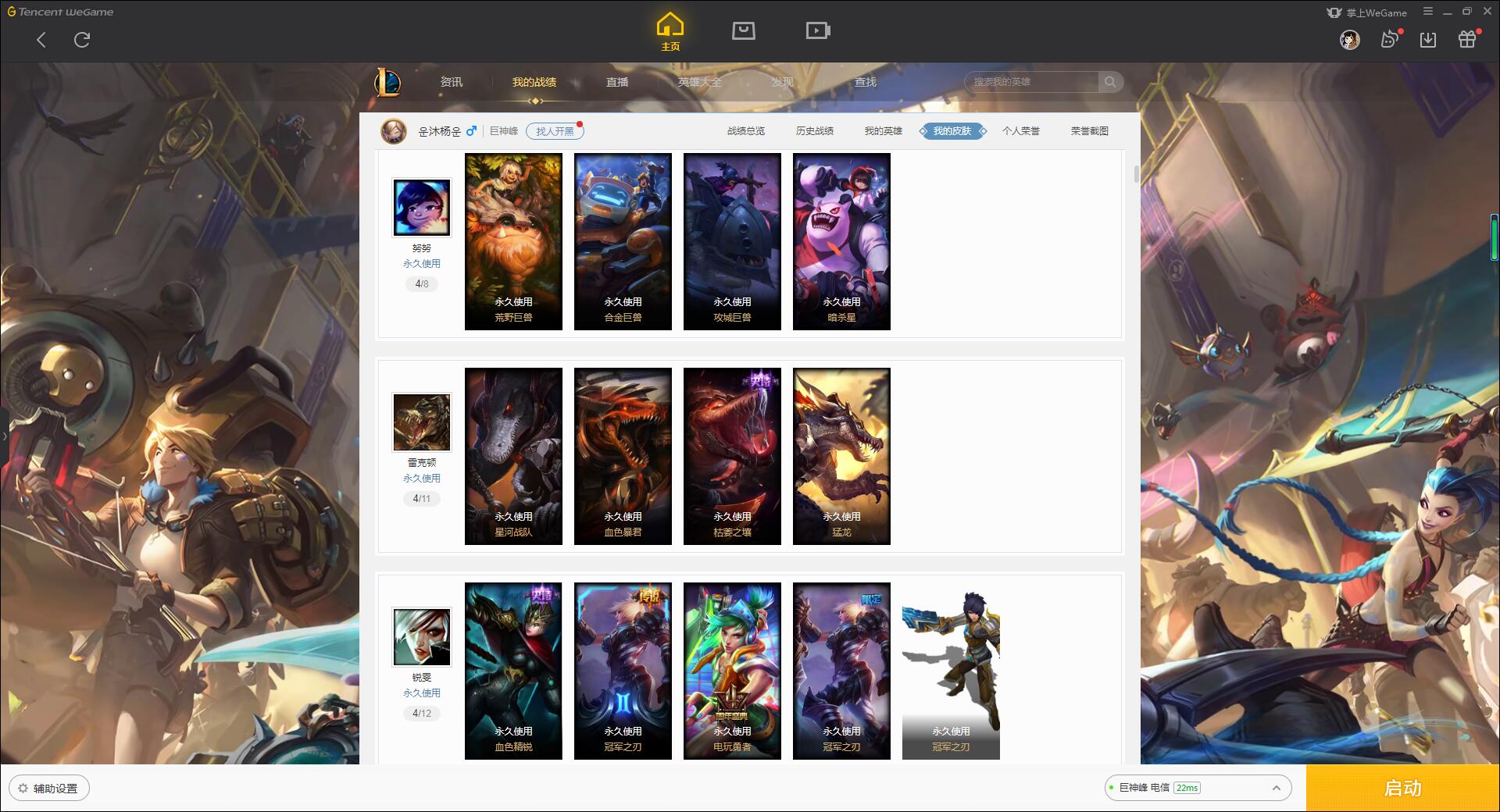Select the 锐雯 champion portrait
Image resolution: width=1500 pixels, height=812 pixels.
pos(422,637)
